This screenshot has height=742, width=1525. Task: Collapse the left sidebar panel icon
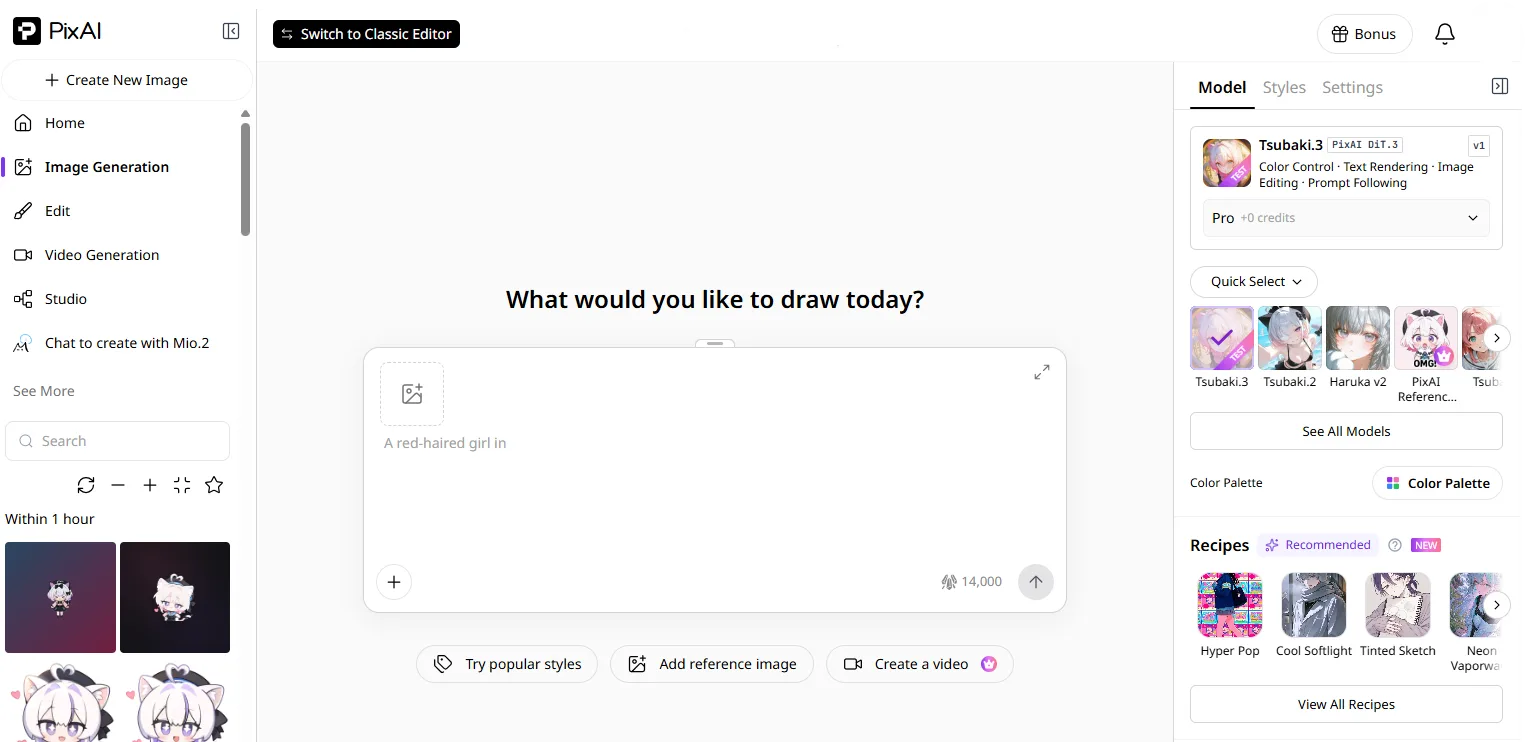(x=231, y=31)
